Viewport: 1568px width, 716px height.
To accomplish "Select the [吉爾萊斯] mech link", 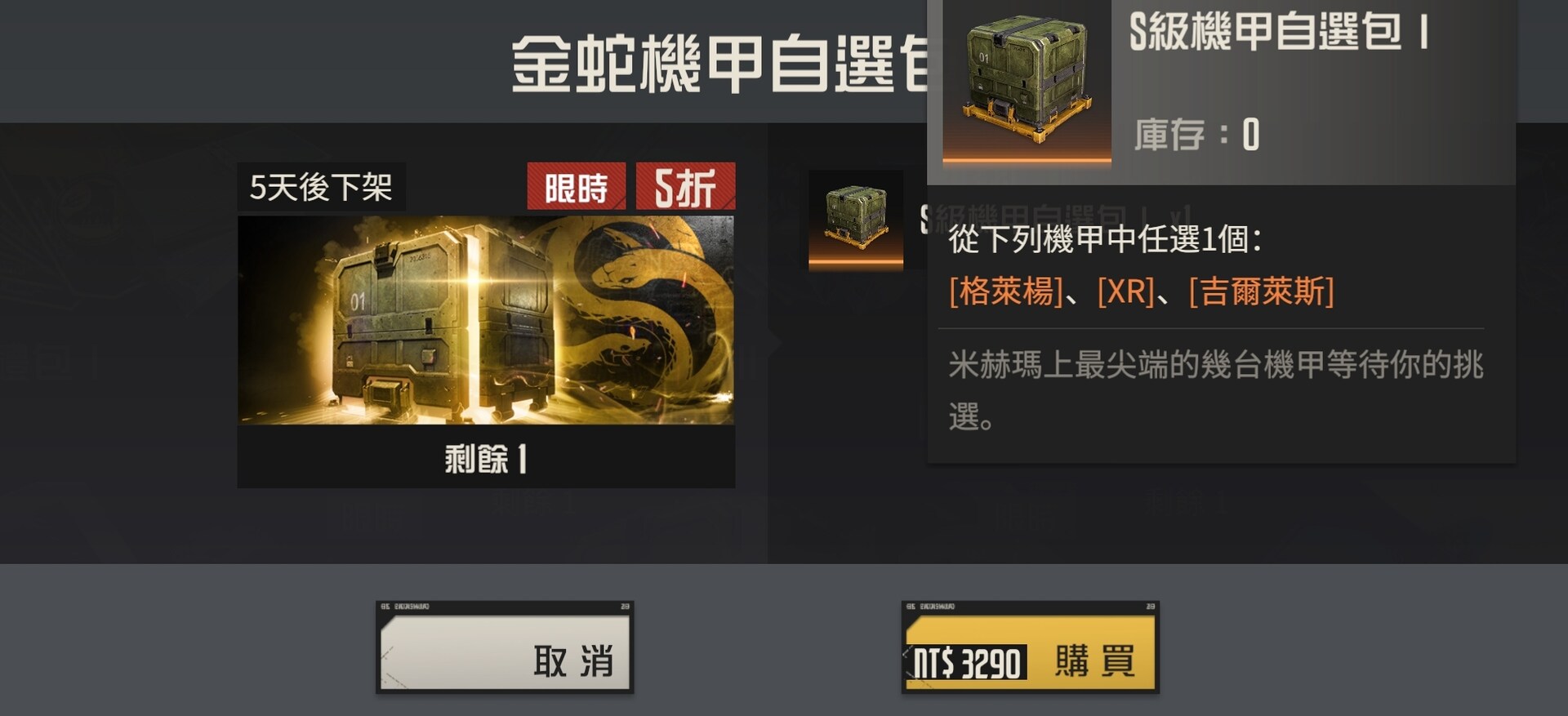I will [1261, 291].
